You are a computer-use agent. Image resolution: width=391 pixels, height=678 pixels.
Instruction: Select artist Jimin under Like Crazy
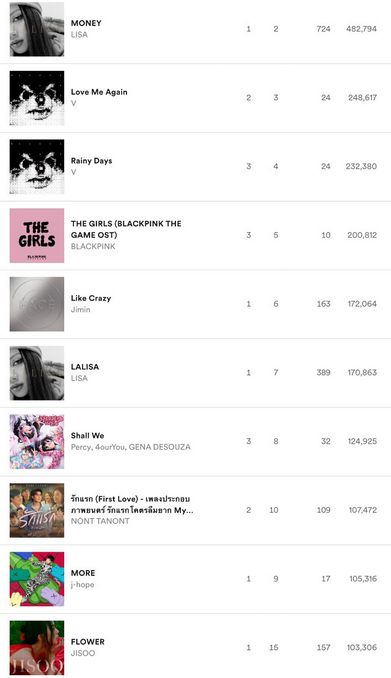point(80,310)
